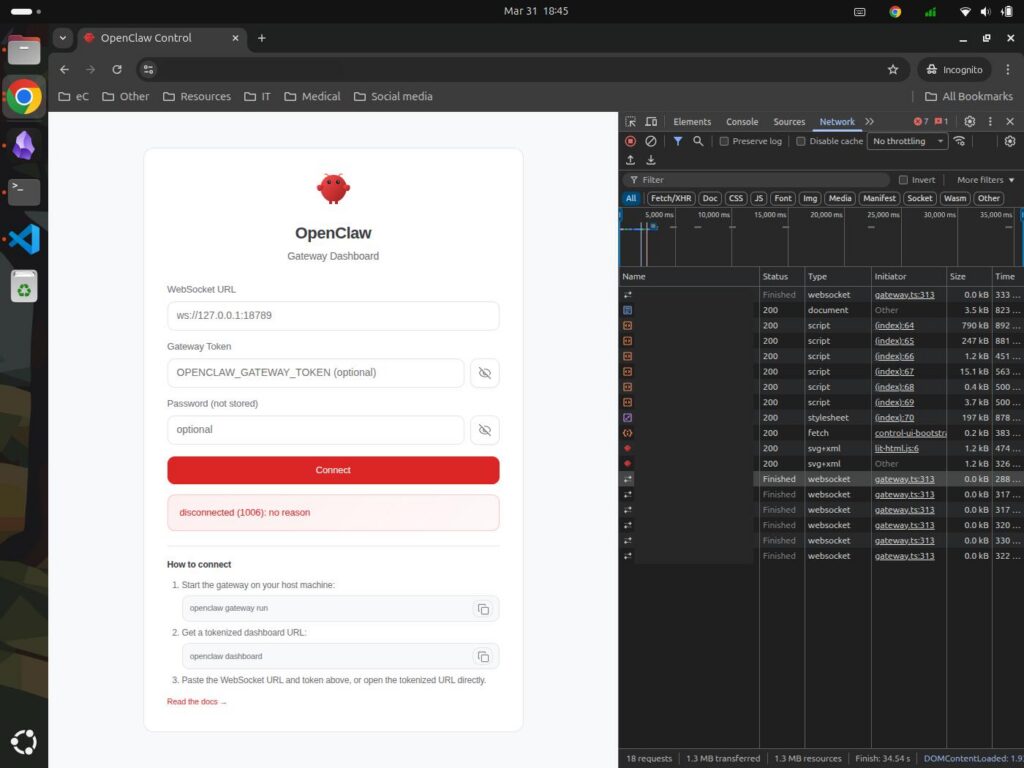
Task: Show the Gateway Token text
Action: [482, 372]
